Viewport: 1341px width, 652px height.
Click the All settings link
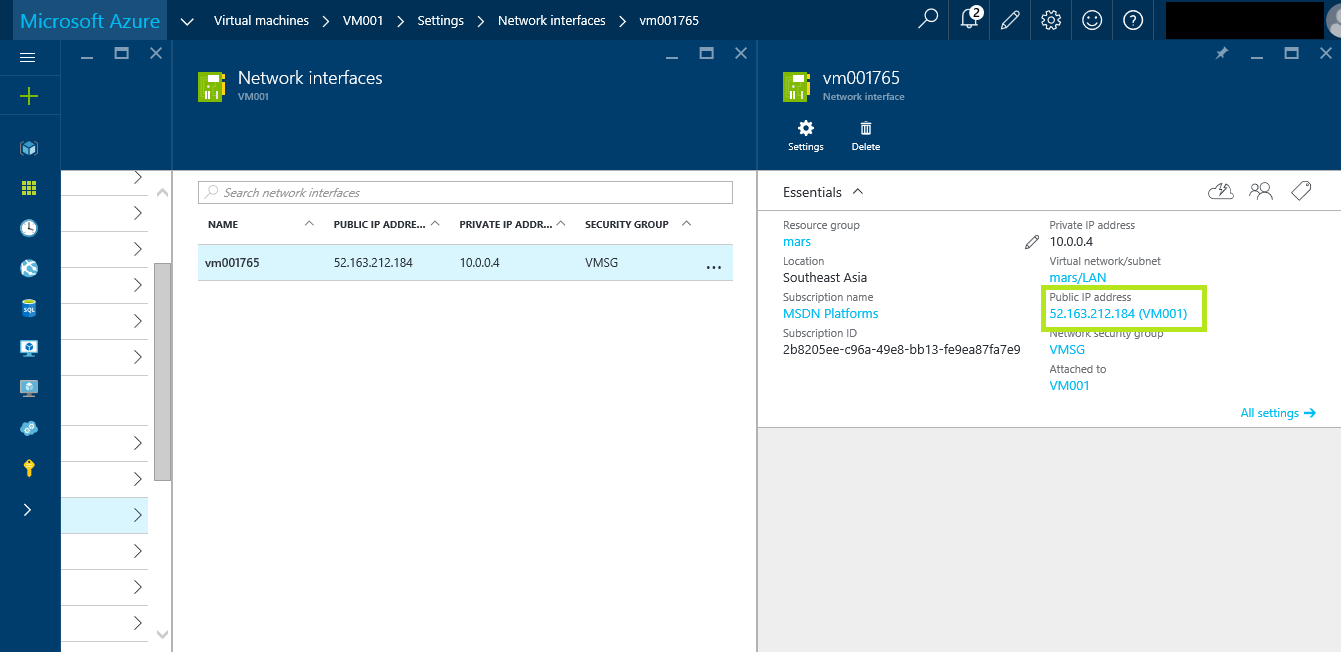(x=1278, y=413)
